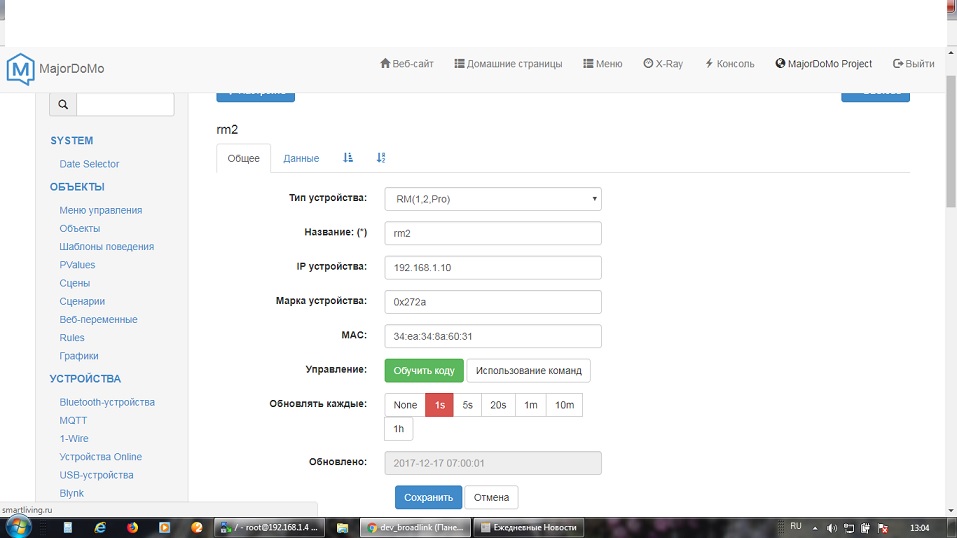Click Выйти to log out
The height and width of the screenshot is (538, 957).
pyautogui.click(x=914, y=64)
